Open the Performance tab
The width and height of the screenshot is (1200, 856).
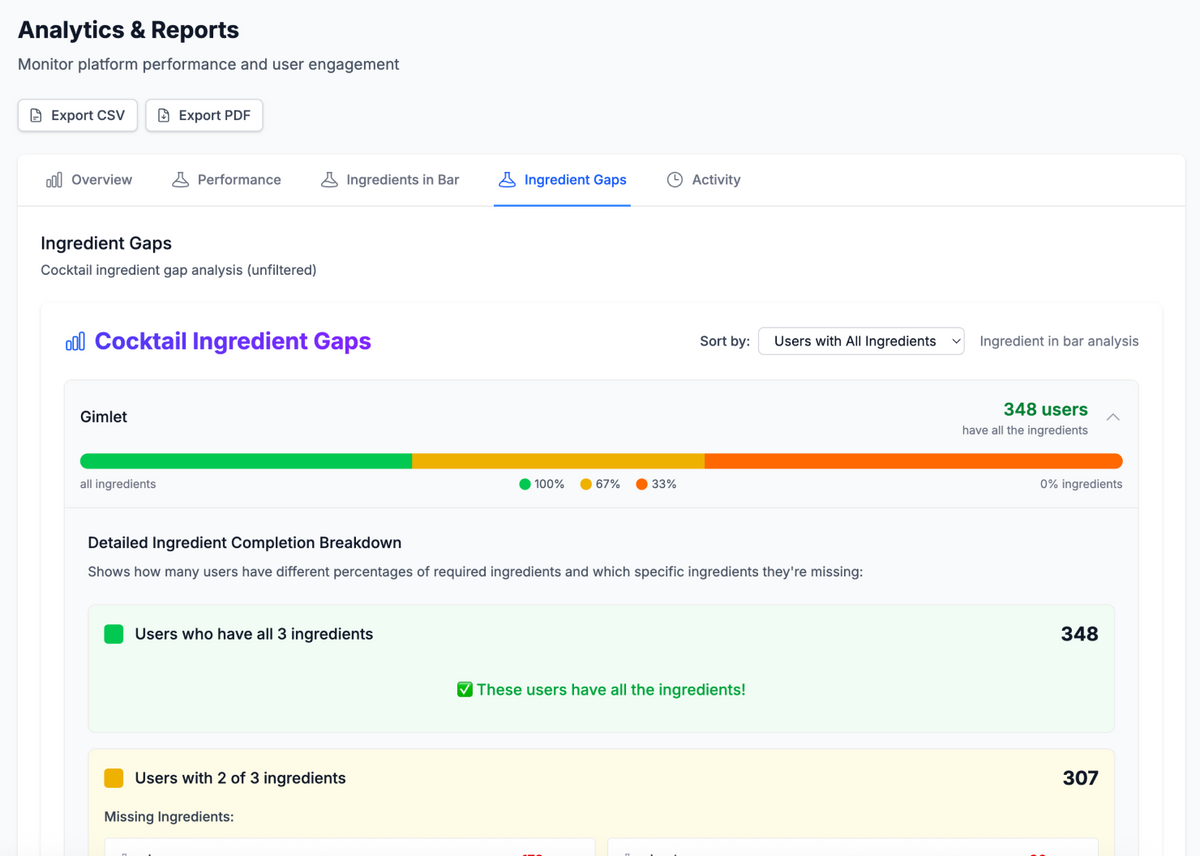(227, 180)
